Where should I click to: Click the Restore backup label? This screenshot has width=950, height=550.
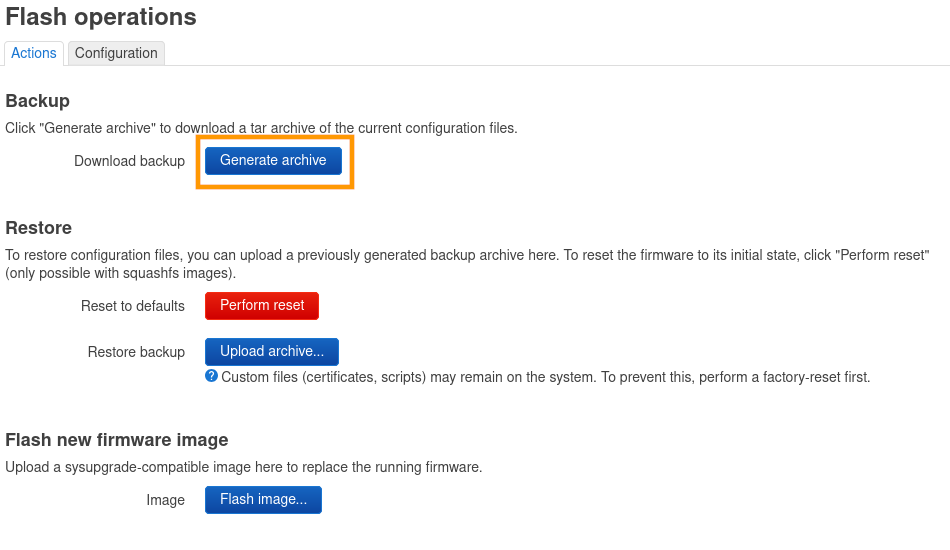pyautogui.click(x=136, y=352)
